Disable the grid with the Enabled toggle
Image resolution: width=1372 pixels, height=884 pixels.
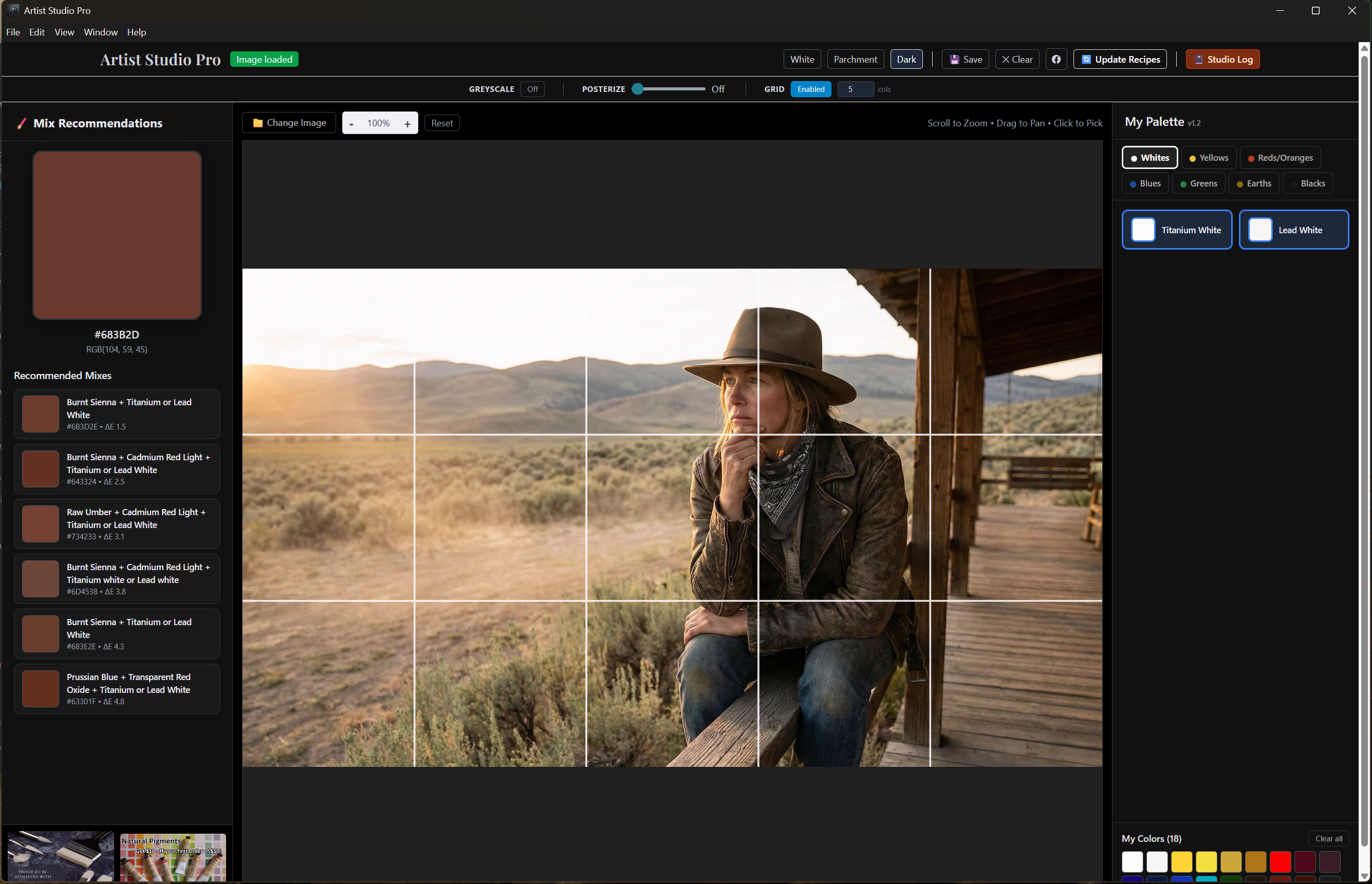coord(810,89)
